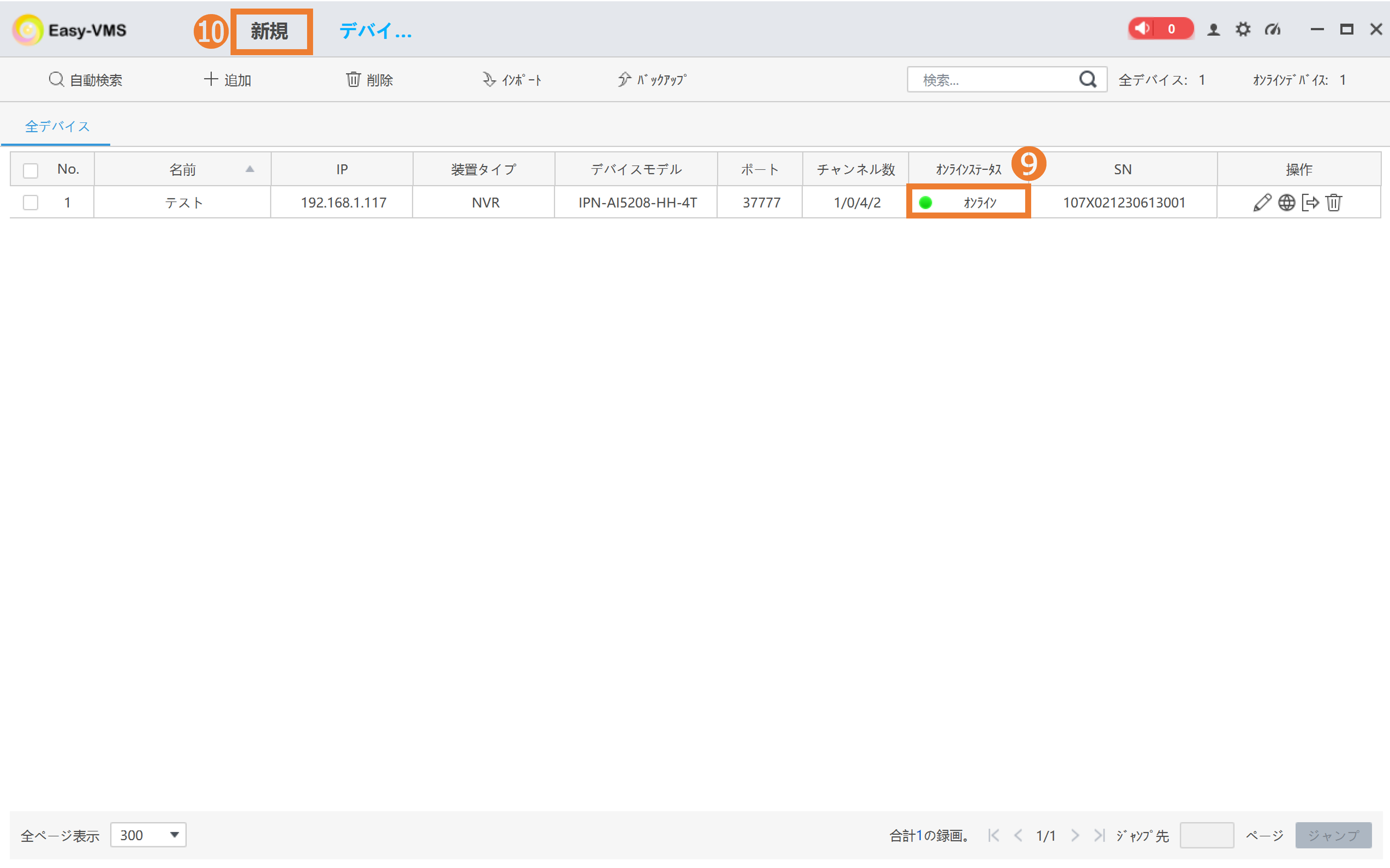The width and height of the screenshot is (1390, 868).
Task: Click the インポート import icon
Action: [513, 79]
